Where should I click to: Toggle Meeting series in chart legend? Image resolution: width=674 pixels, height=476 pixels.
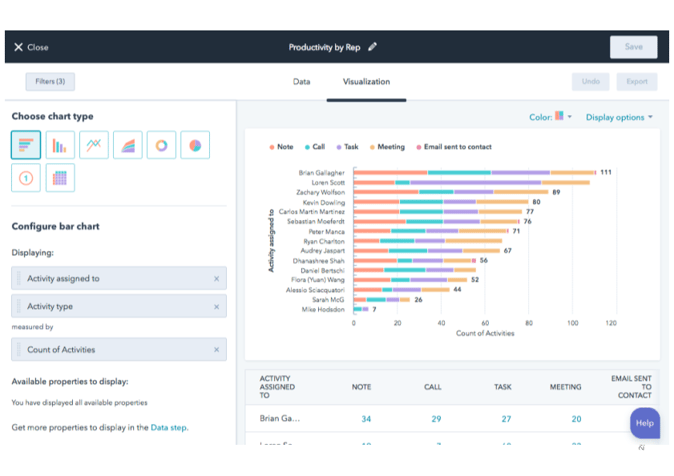click(387, 147)
